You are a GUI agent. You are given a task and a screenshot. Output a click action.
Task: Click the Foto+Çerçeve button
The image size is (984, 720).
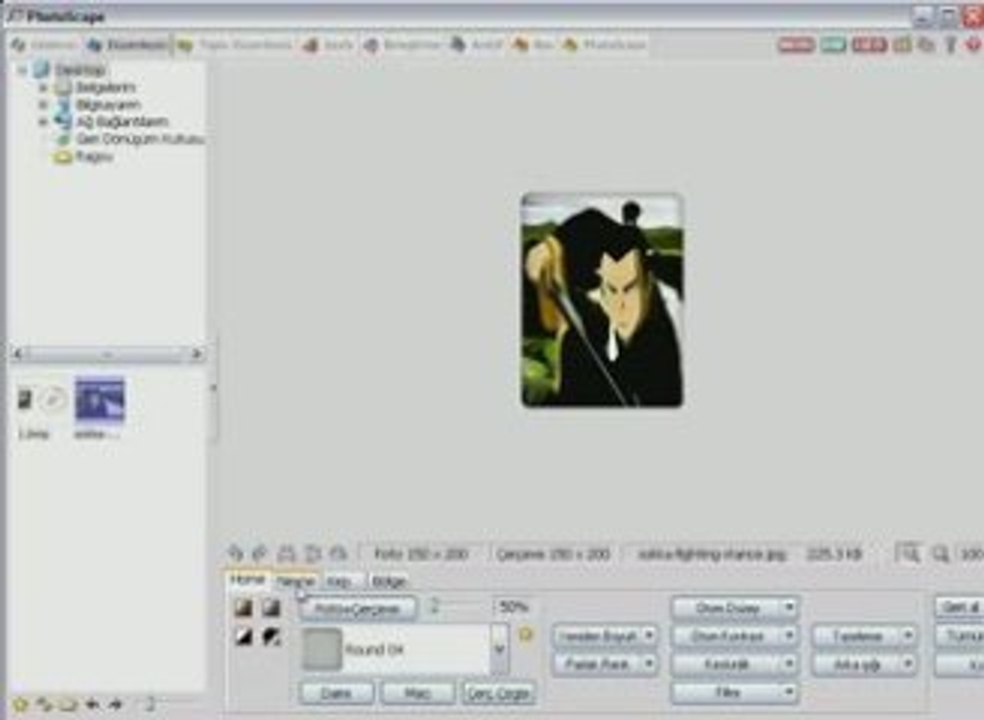[x=358, y=608]
